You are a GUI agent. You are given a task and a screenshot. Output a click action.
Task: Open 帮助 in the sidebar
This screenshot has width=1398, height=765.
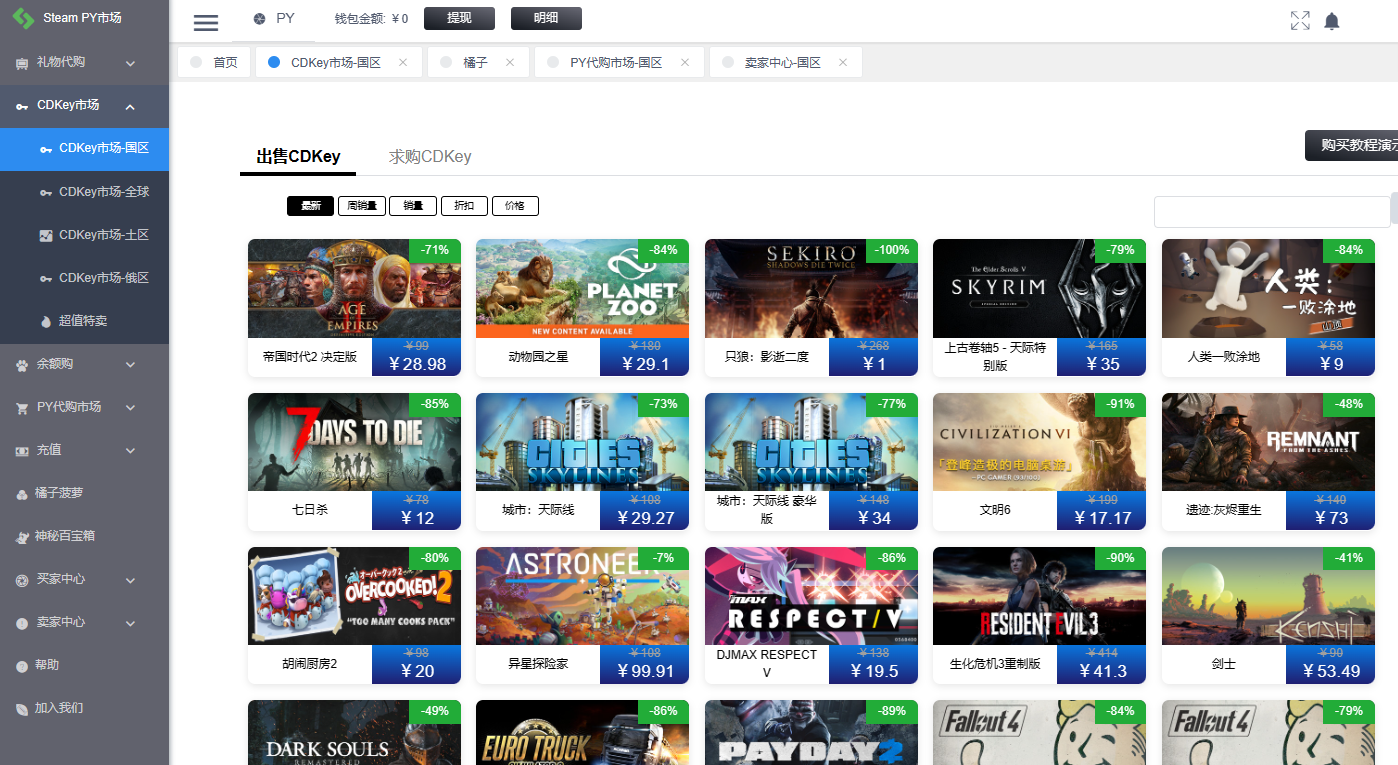(84, 666)
